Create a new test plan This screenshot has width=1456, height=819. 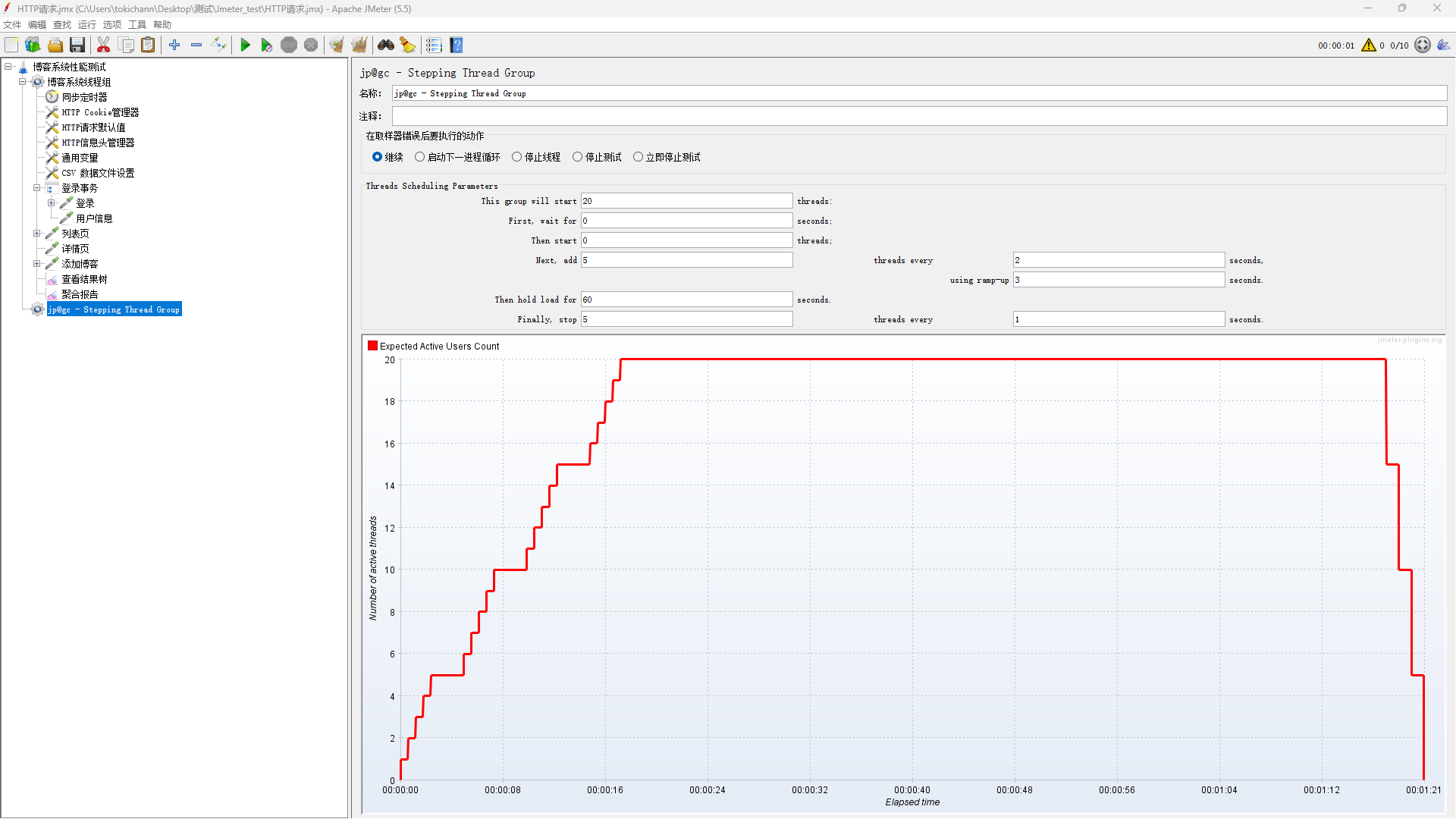click(x=11, y=45)
